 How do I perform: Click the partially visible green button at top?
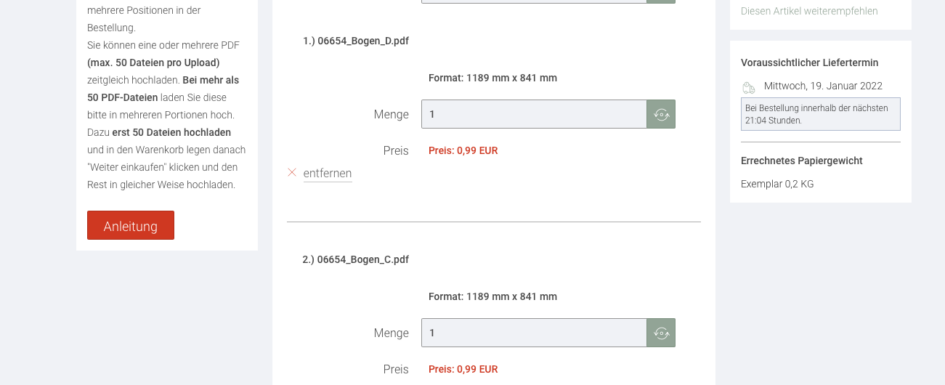pos(661,2)
